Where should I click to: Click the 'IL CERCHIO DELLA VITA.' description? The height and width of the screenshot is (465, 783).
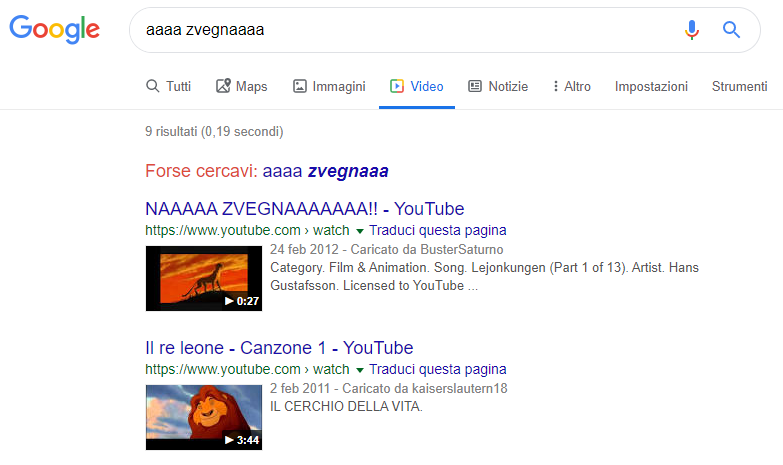click(x=346, y=407)
